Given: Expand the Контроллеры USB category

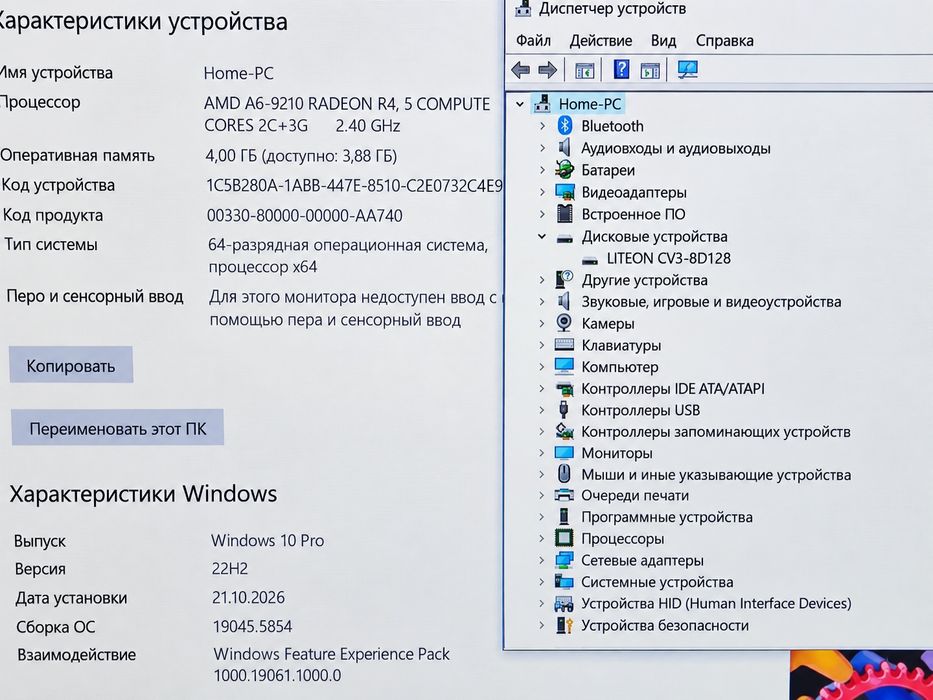Looking at the screenshot, I should click(542, 410).
